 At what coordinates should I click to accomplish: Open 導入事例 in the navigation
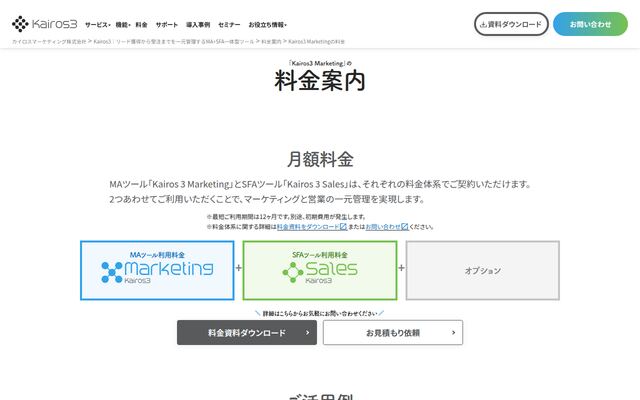pos(198,25)
